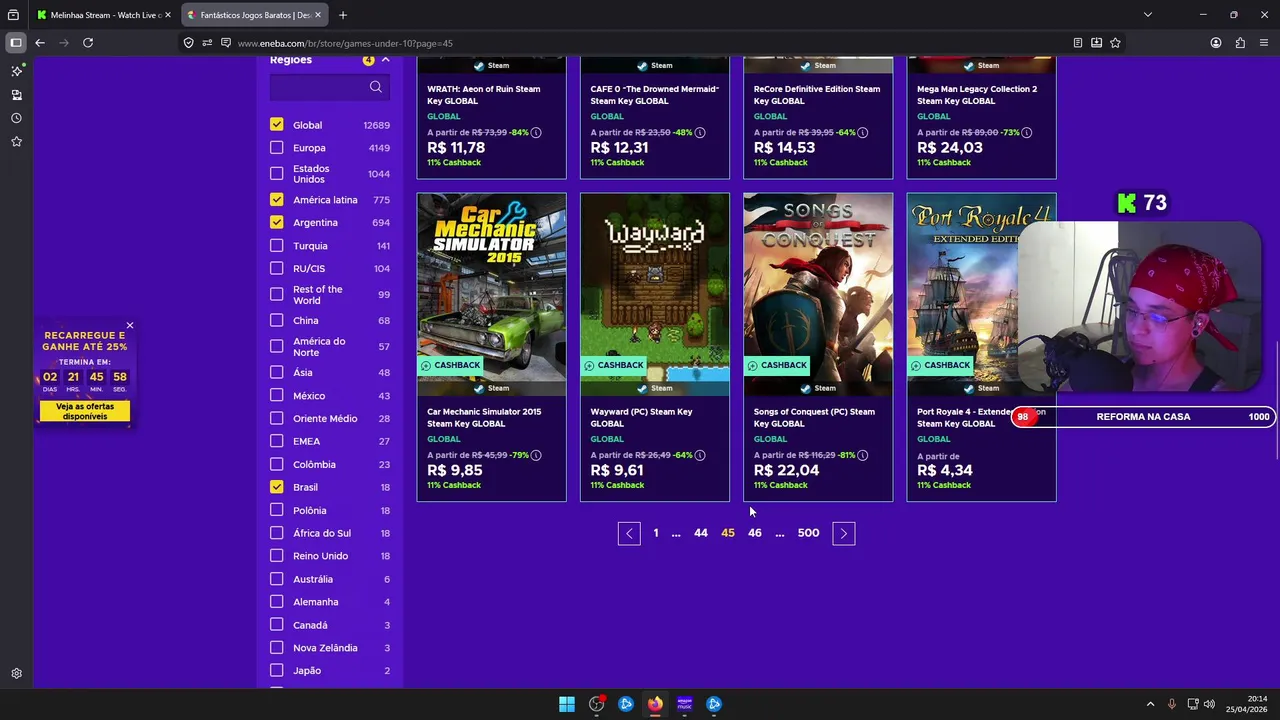Open Firefox application menu
Screen dimensions: 1280x720
pyautogui.click(x=1264, y=43)
